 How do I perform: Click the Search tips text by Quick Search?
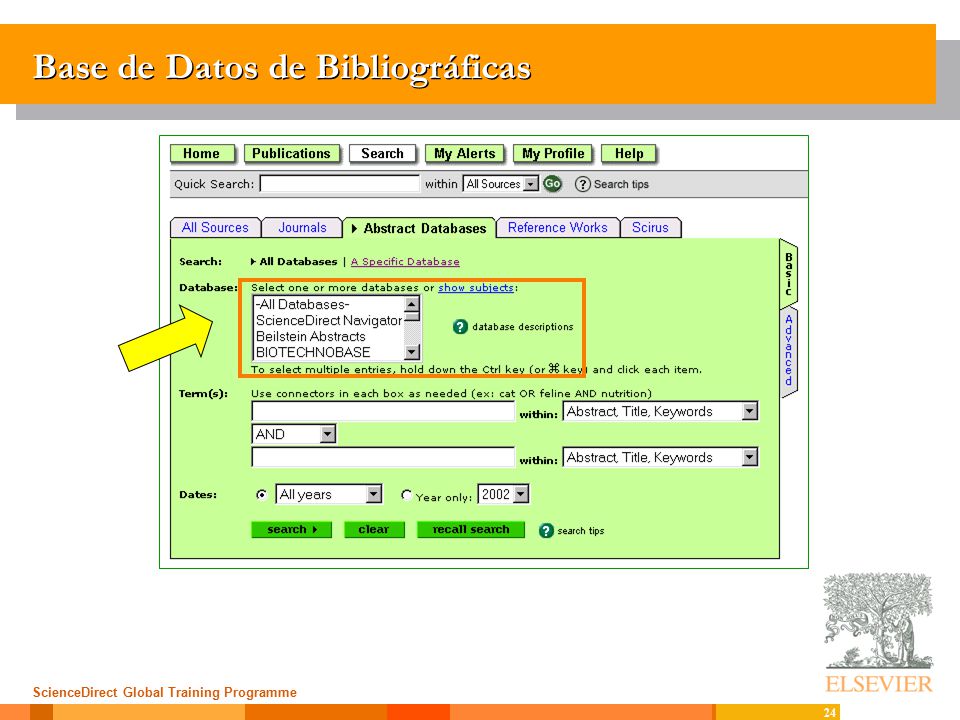click(x=621, y=184)
